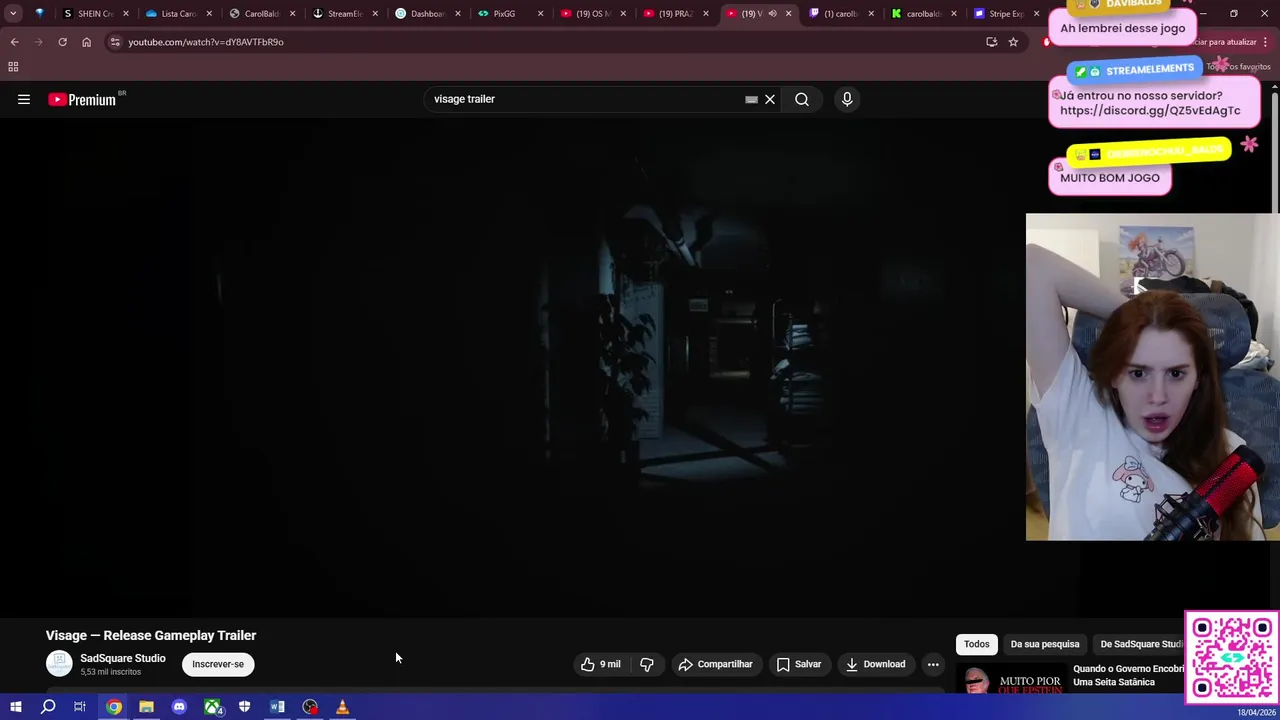Open Windows Start menu

click(15, 707)
